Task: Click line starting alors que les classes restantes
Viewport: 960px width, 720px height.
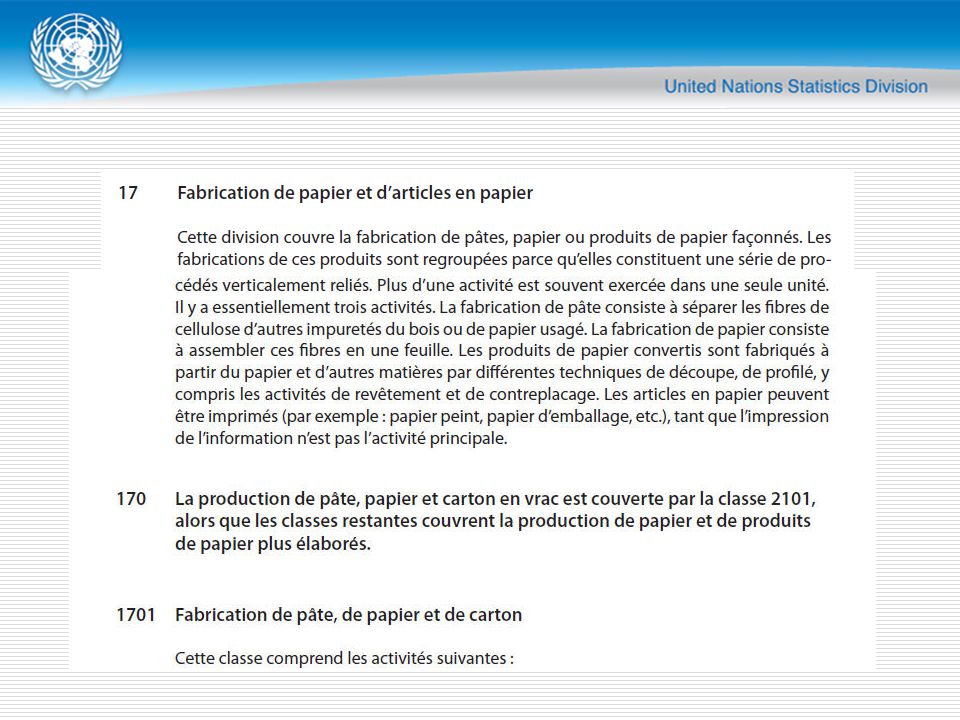Action: click(493, 521)
